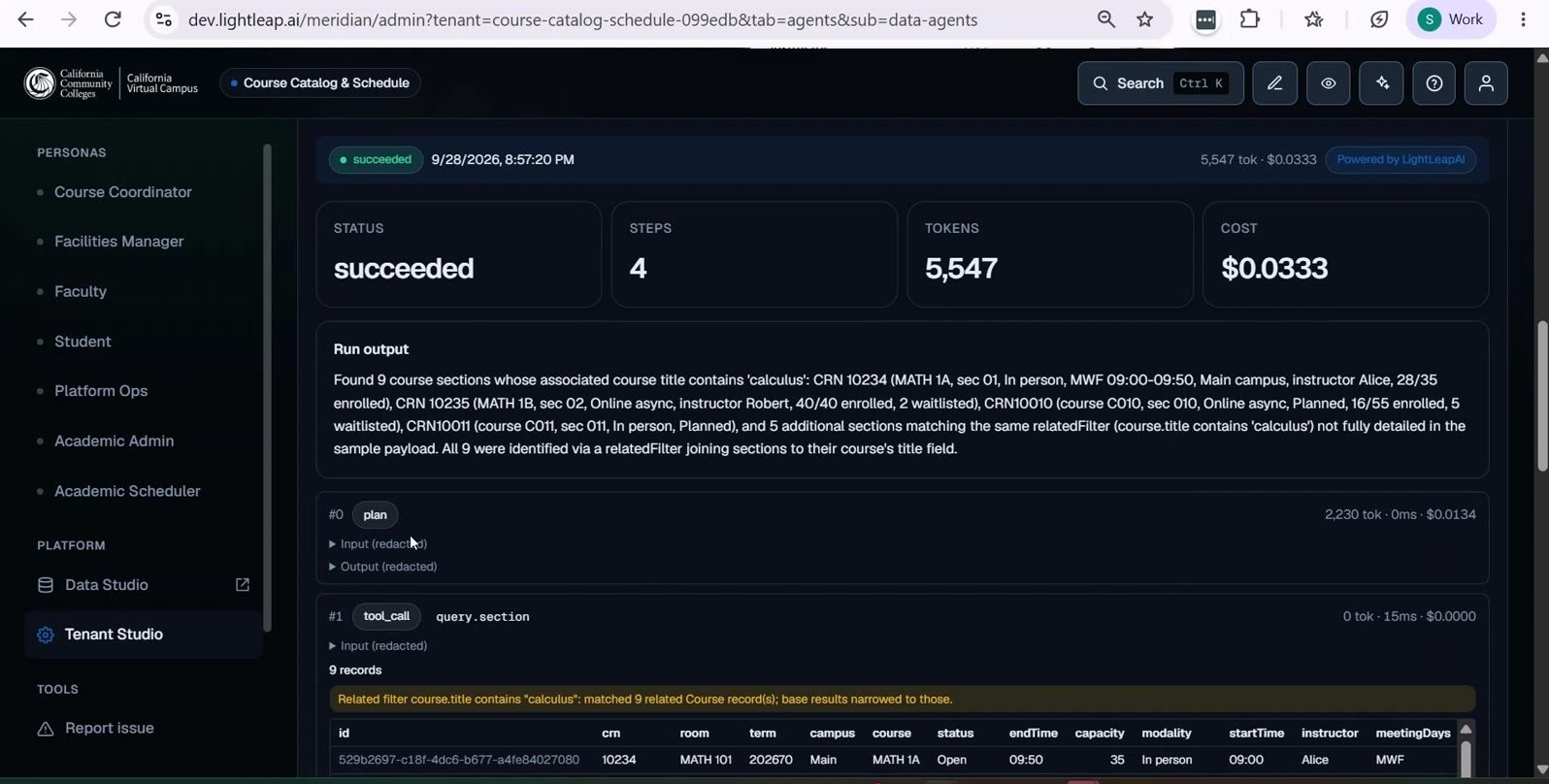Click the Powered by LightLeapAI badge
Viewport: 1549px width, 784px height.
(1401, 160)
